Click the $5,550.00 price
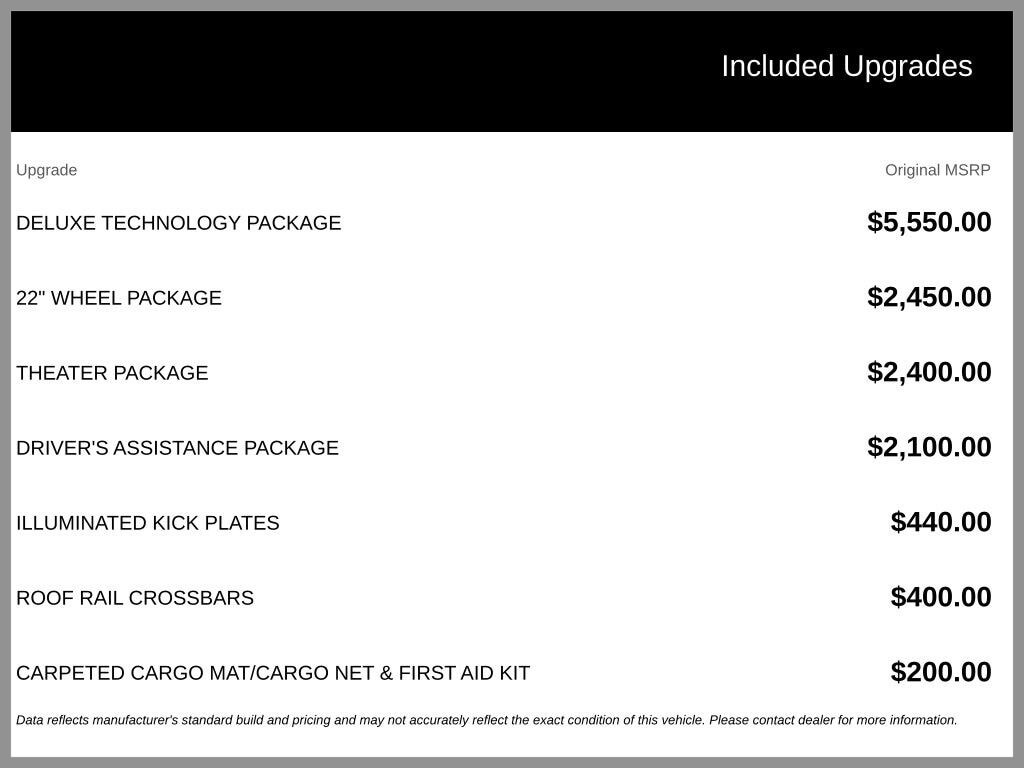The image size is (1024, 768). (929, 222)
